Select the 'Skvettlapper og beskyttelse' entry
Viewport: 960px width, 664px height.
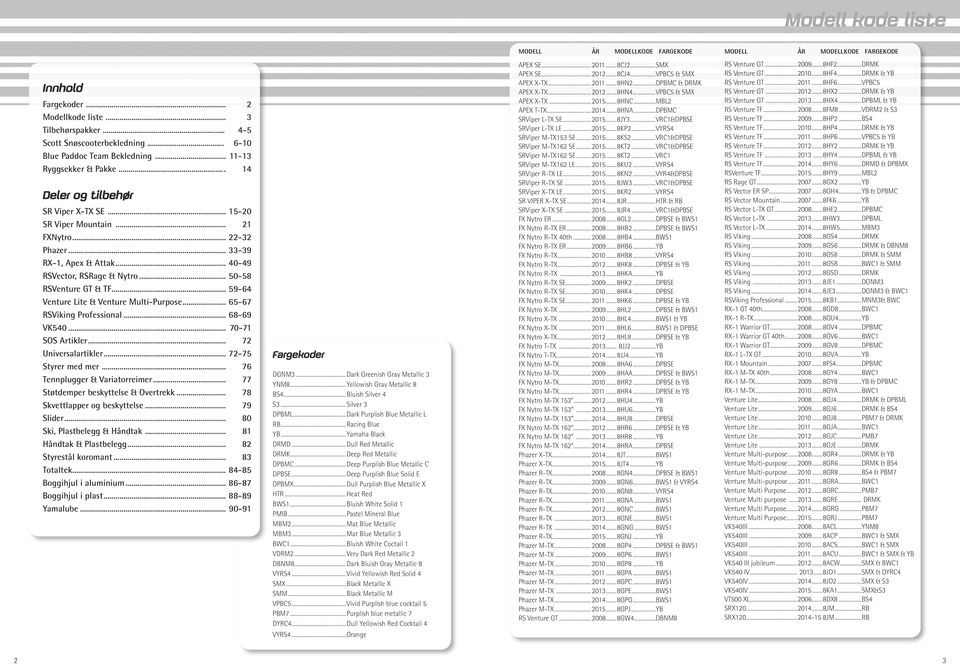point(147,405)
